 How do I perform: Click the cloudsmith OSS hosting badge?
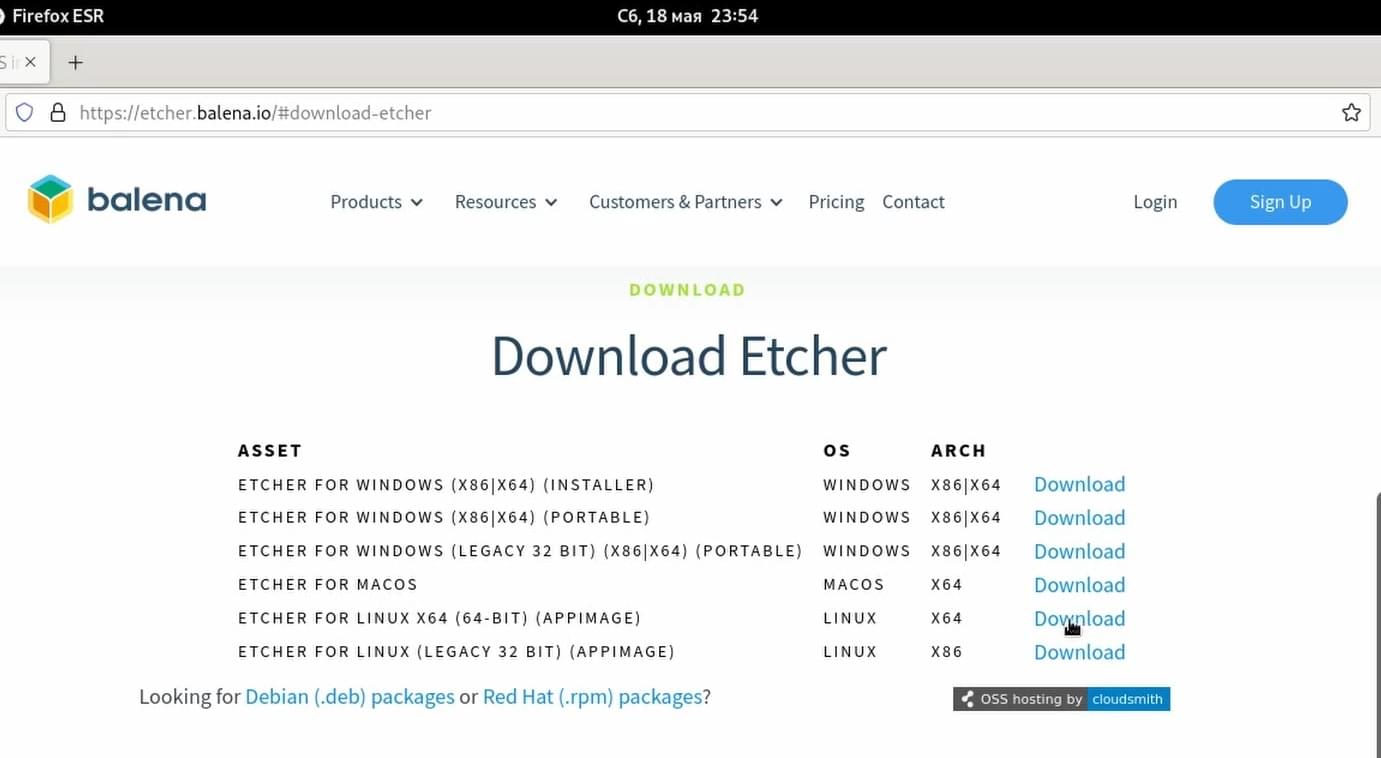[x=1061, y=699]
